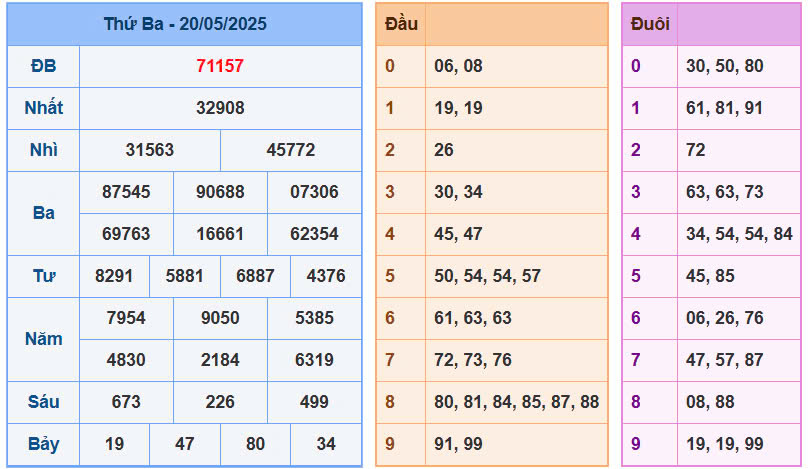The image size is (809, 469).
Task: Click the single 19 cell in Bảy row
Action: 114,444
